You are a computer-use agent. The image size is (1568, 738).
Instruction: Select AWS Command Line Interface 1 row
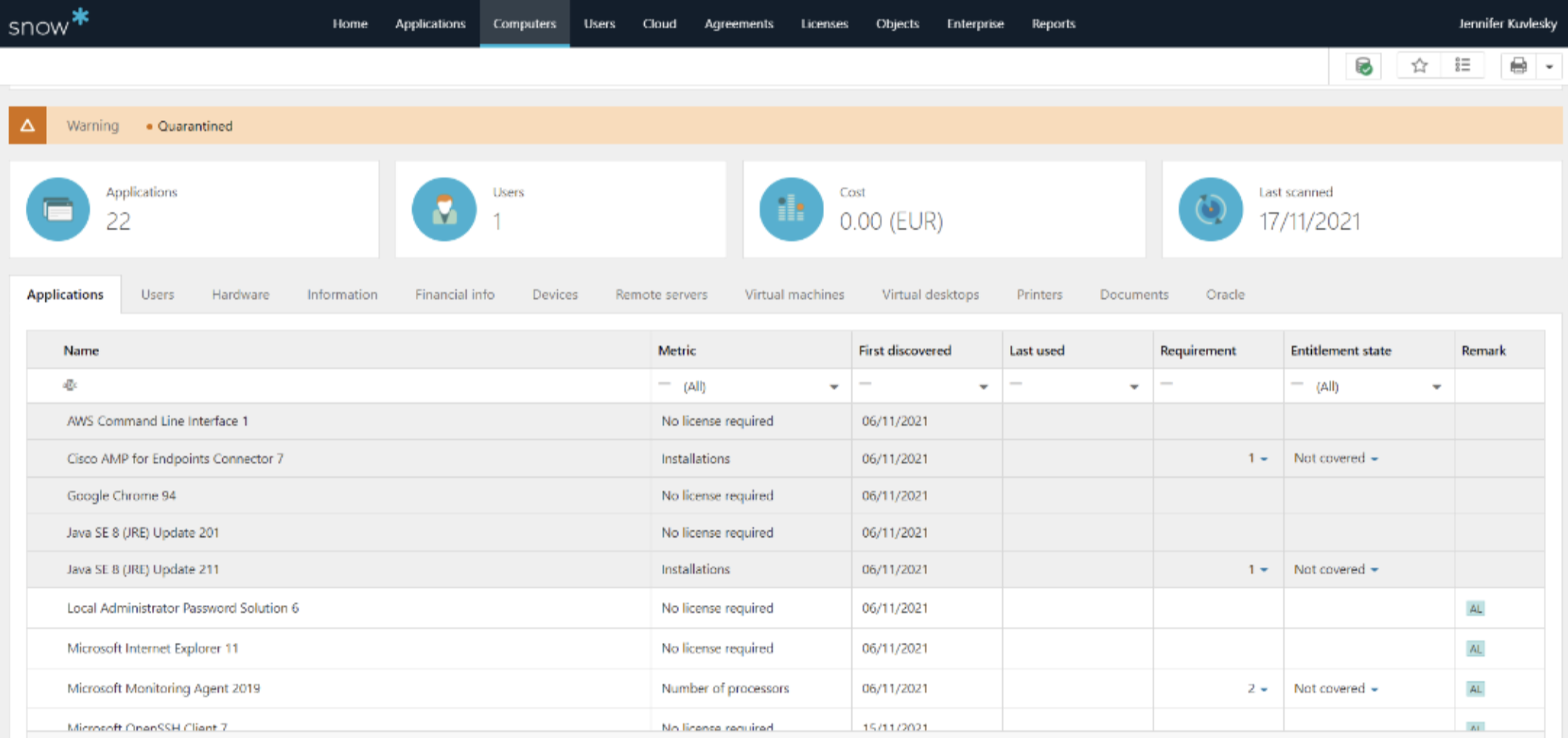[x=786, y=421]
